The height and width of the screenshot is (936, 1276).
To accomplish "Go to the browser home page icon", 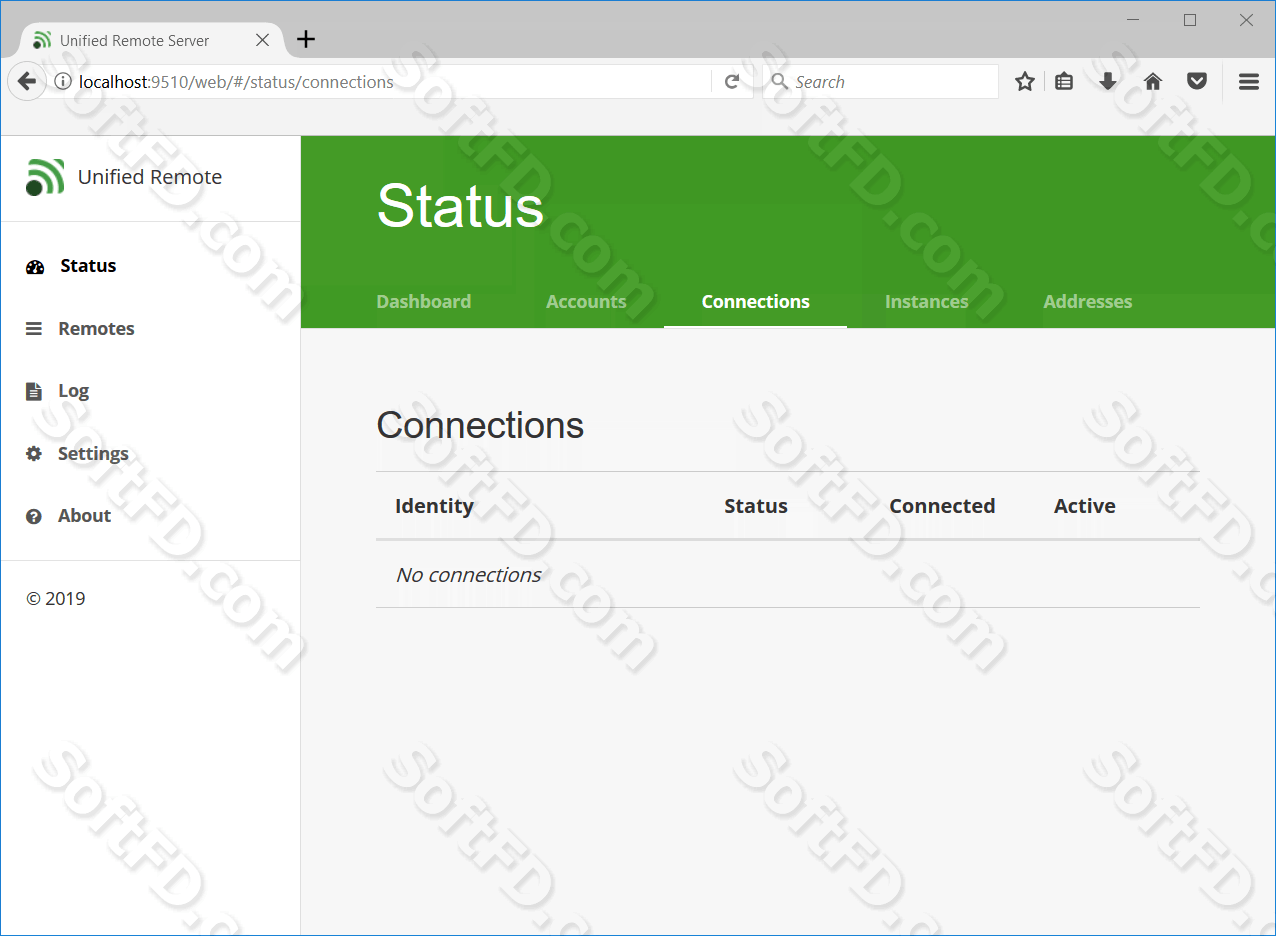I will click(x=1153, y=82).
